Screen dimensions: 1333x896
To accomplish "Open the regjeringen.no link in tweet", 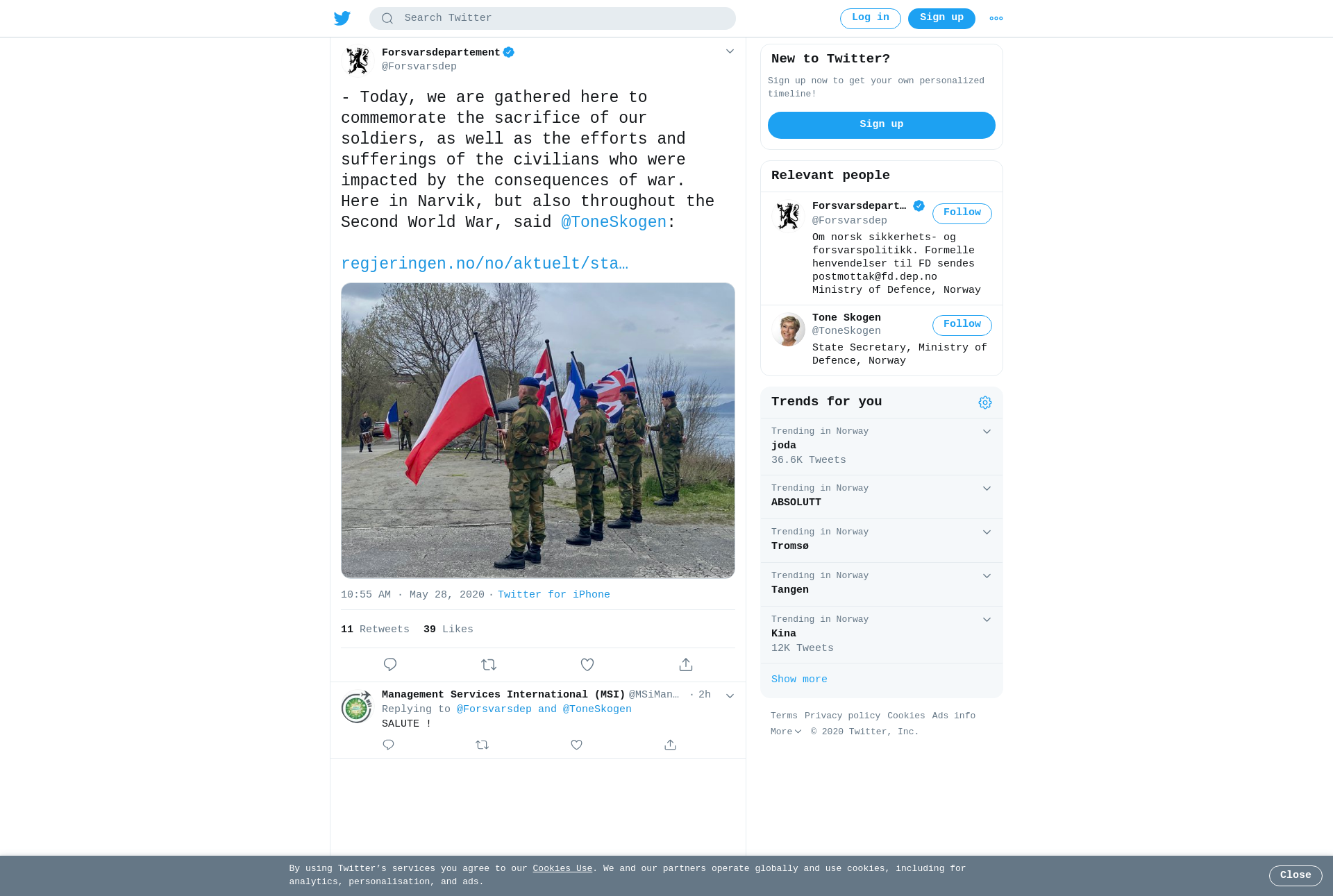I will coord(485,264).
